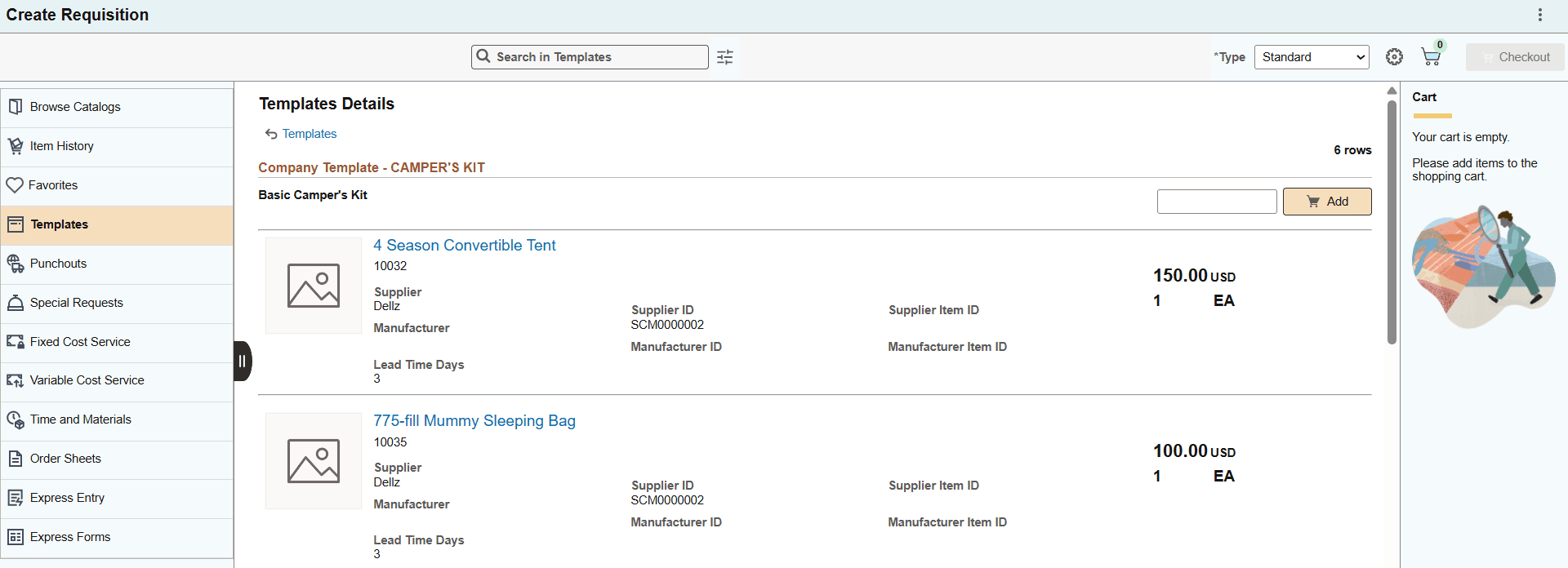Viewport: 1568px width, 568px height.
Task: Open 775-fill Mummy Sleeping Bag link
Action: [474, 421]
